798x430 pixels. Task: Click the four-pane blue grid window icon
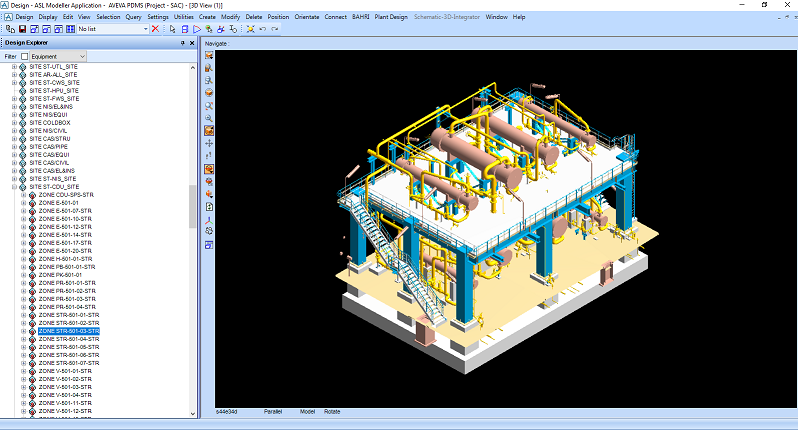70,29
